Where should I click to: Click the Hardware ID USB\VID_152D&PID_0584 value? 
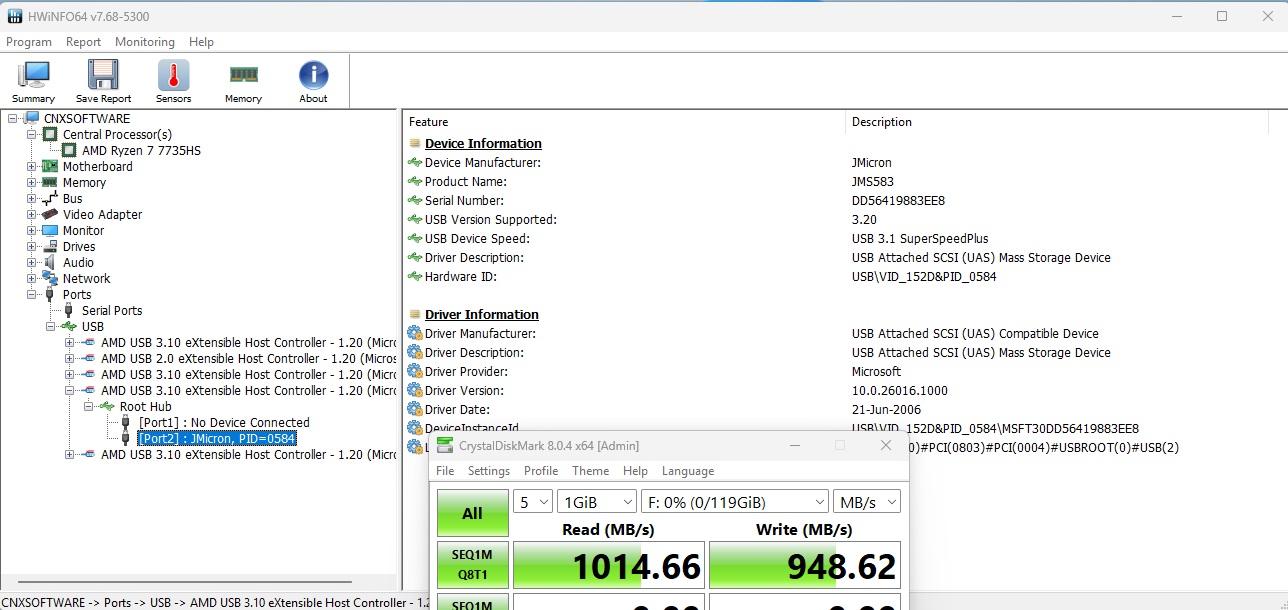[924, 277]
